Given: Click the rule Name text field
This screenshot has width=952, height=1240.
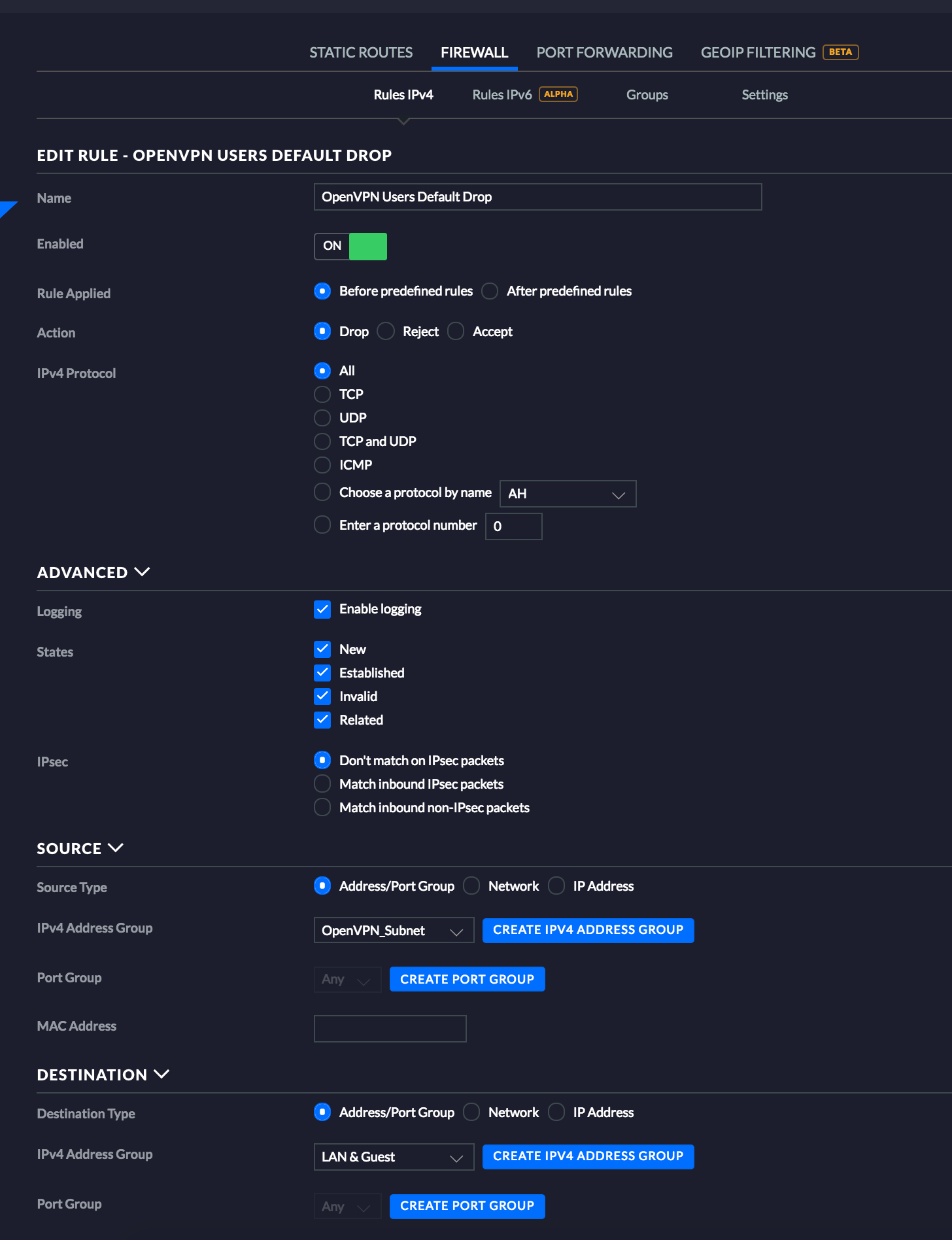Looking at the screenshot, I should (x=537, y=197).
